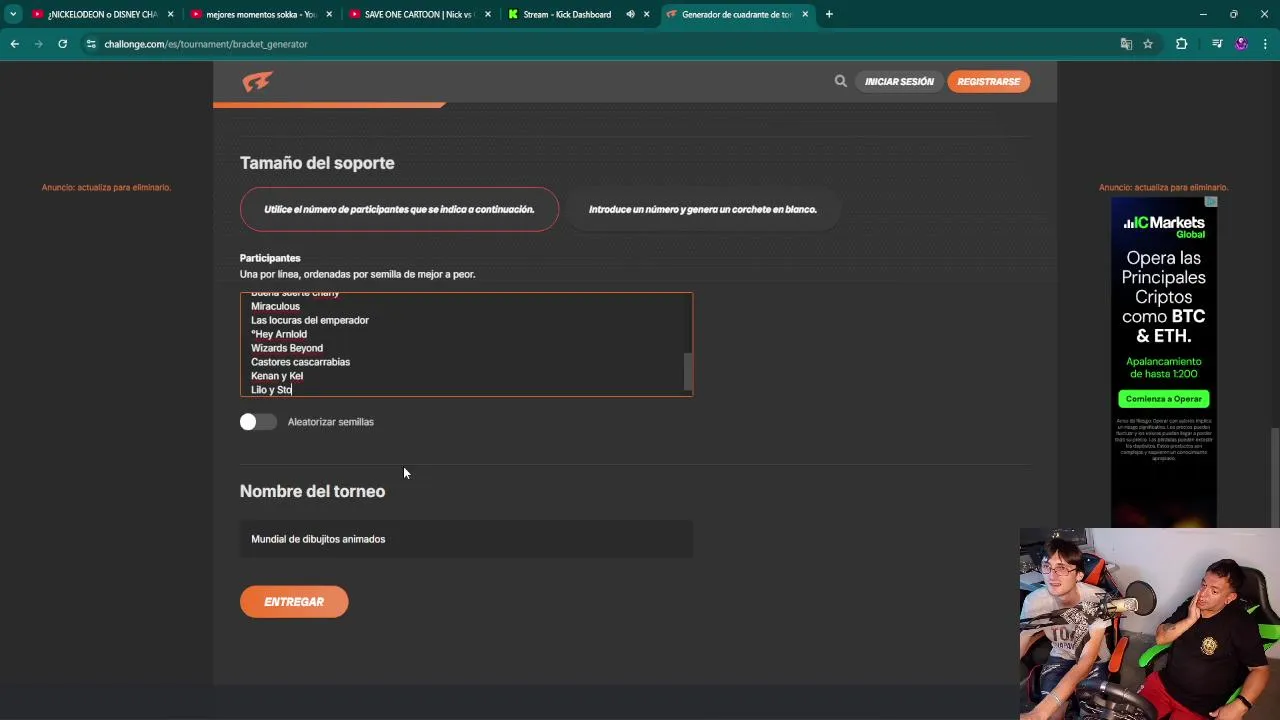
Task: Click the 'Kenan y Kel' line
Action: tap(277, 376)
